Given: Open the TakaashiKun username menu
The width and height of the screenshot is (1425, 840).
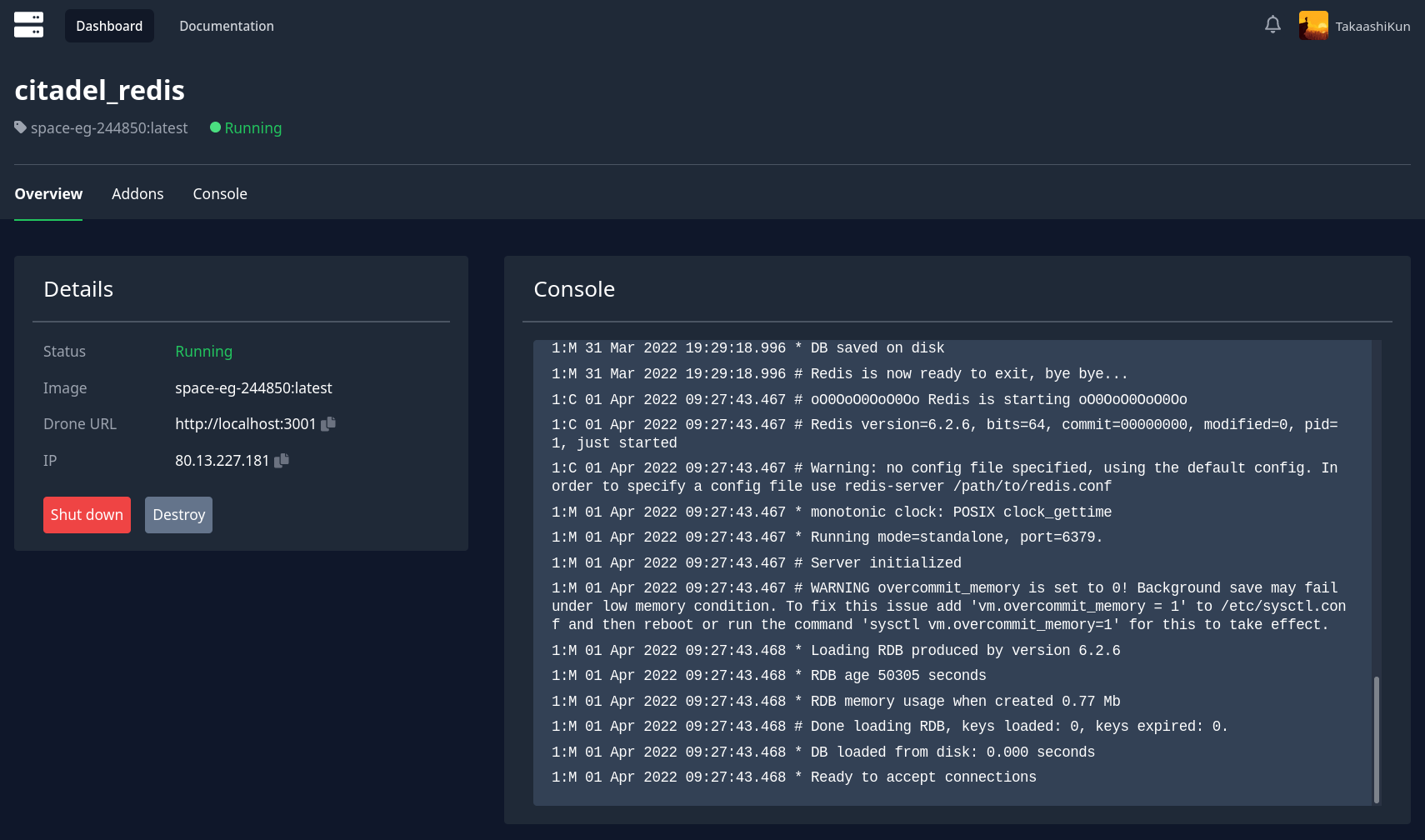Looking at the screenshot, I should tap(1372, 27).
